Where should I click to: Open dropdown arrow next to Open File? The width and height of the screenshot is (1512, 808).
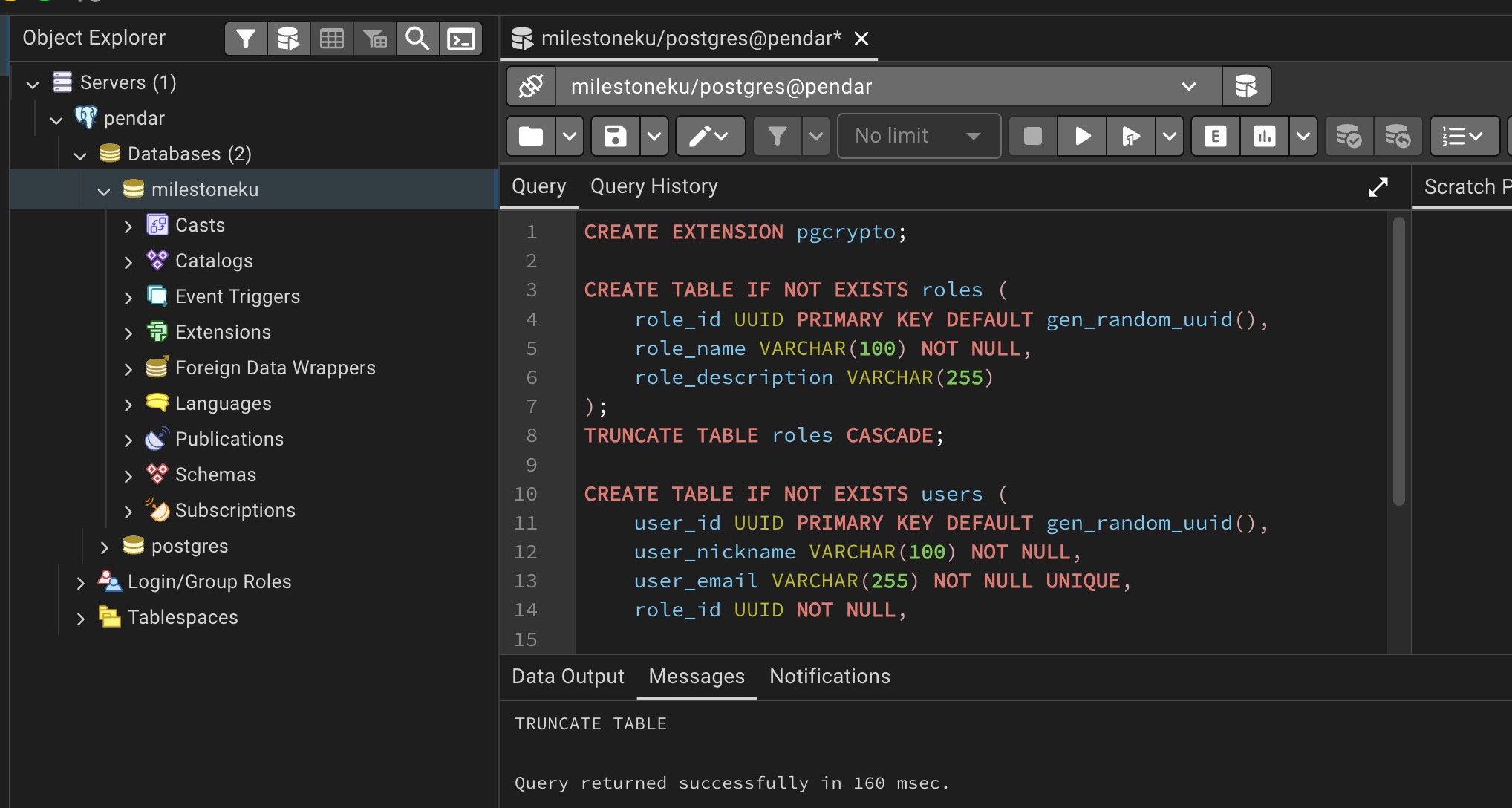(x=570, y=136)
